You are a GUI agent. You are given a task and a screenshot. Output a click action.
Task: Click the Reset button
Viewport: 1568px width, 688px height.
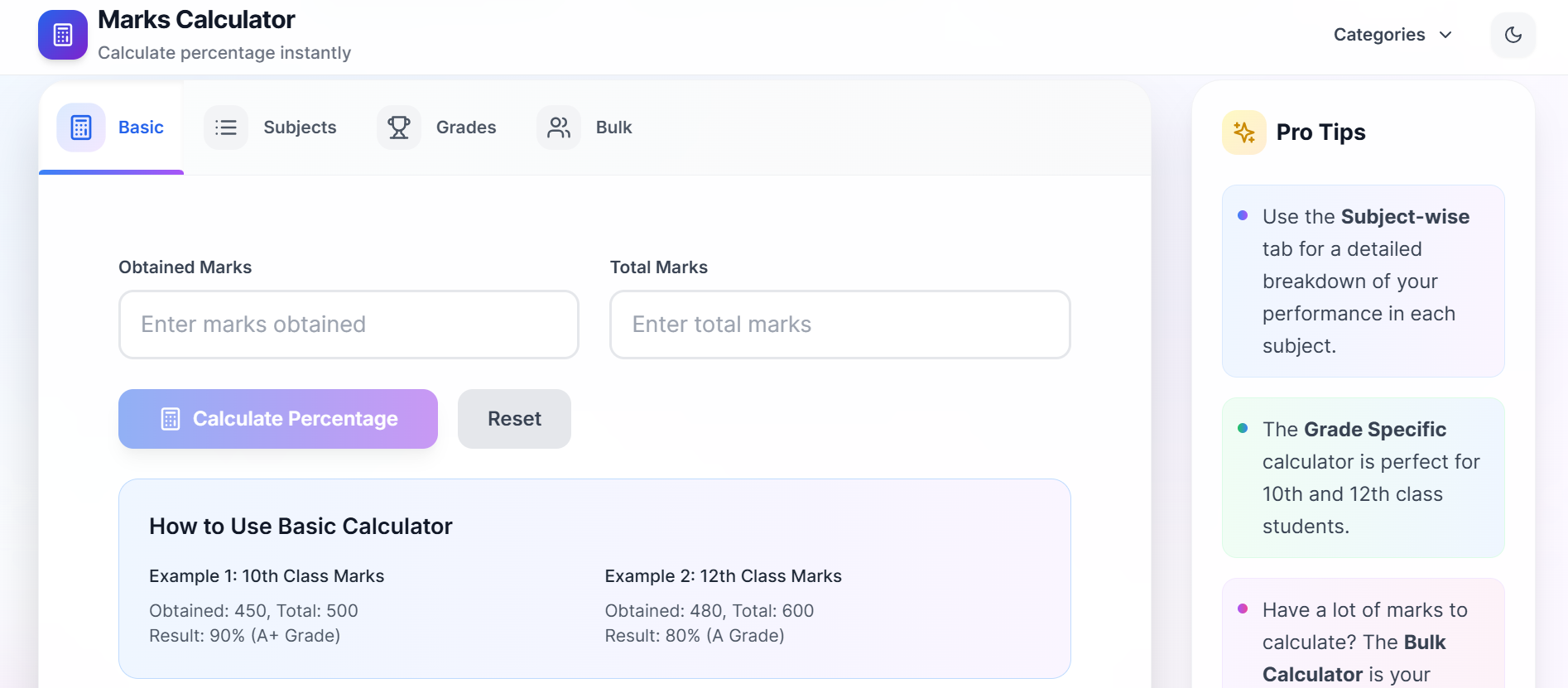(514, 419)
